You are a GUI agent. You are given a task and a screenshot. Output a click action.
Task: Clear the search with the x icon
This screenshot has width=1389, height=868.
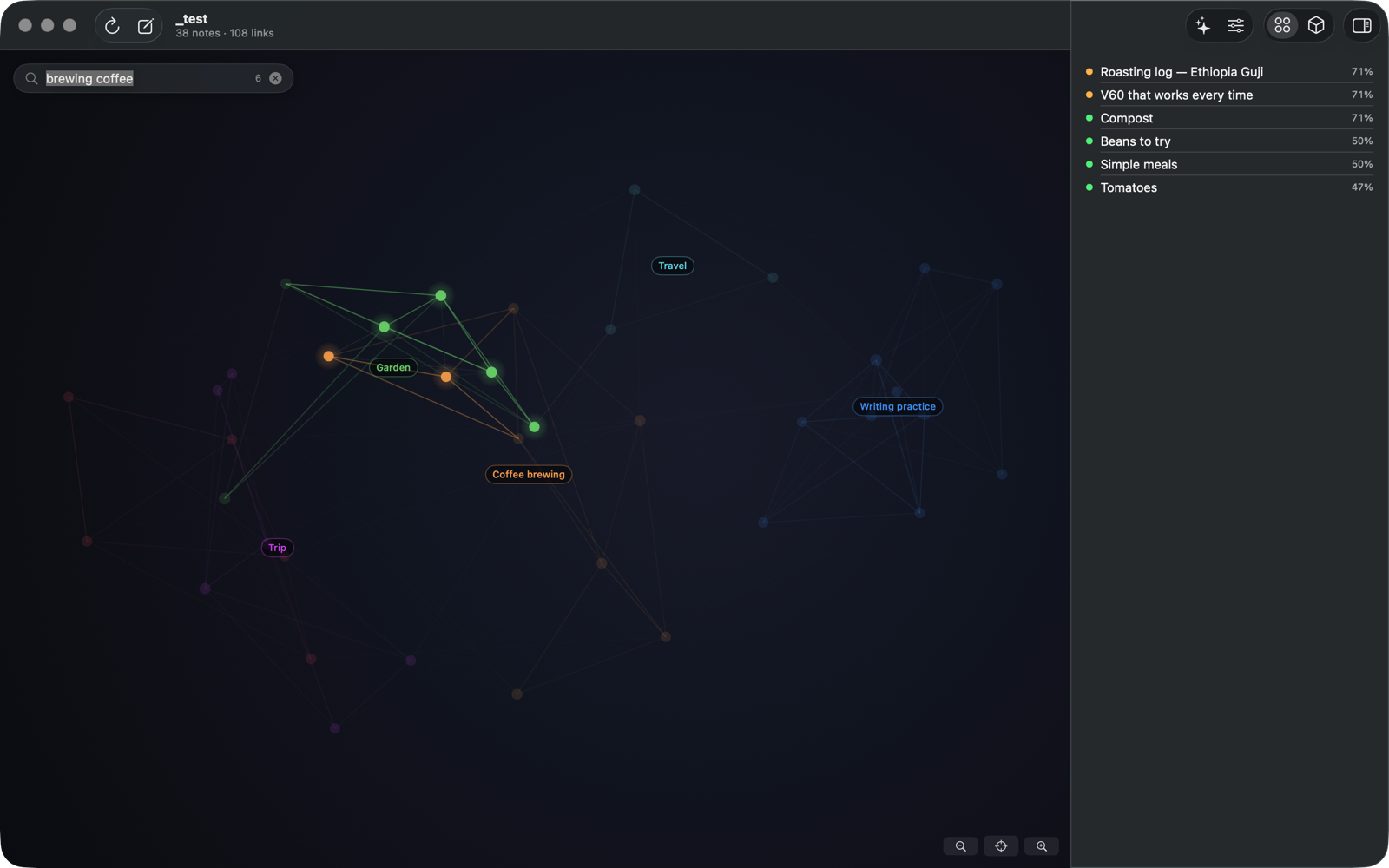coord(275,78)
